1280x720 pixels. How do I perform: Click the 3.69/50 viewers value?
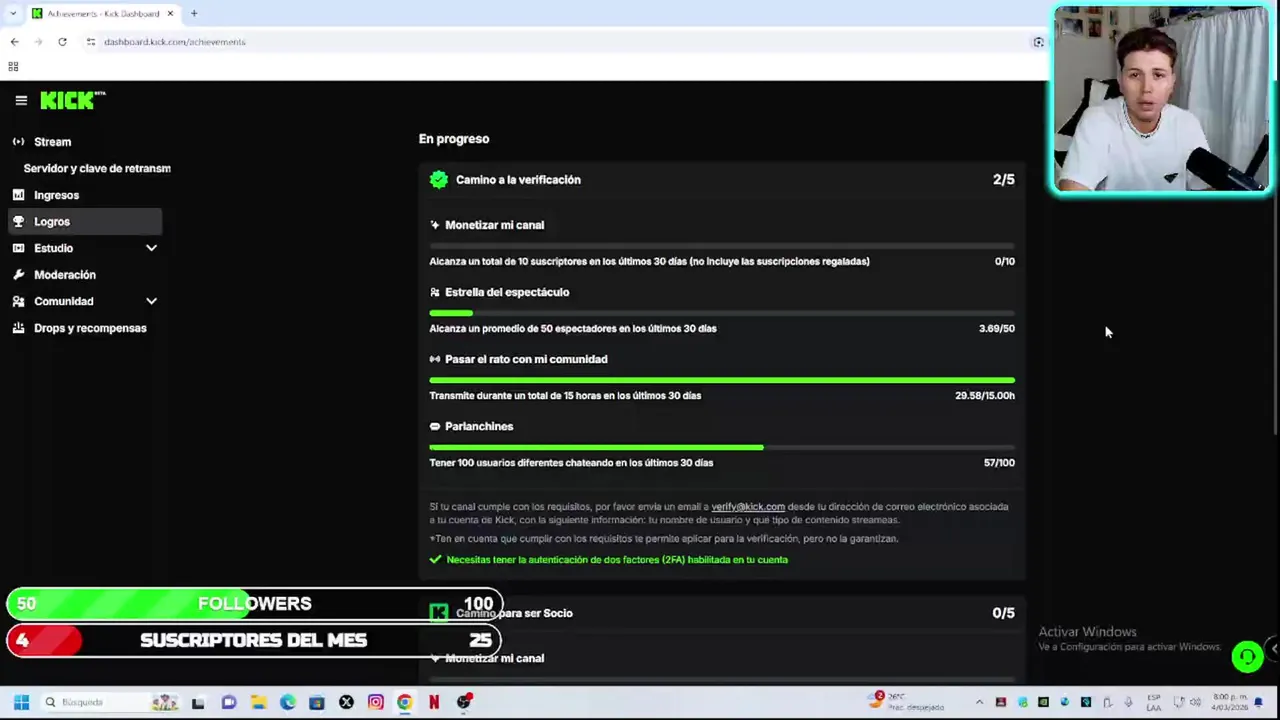(997, 328)
